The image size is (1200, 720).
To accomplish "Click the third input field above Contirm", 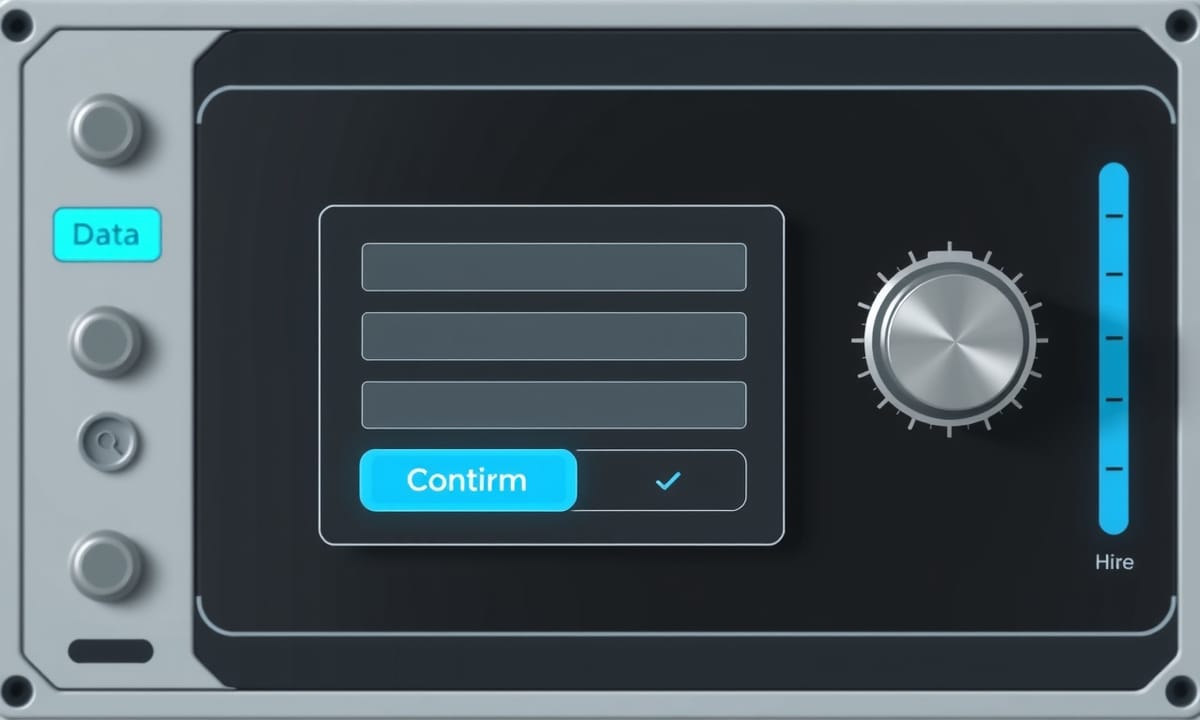I will click(554, 405).
